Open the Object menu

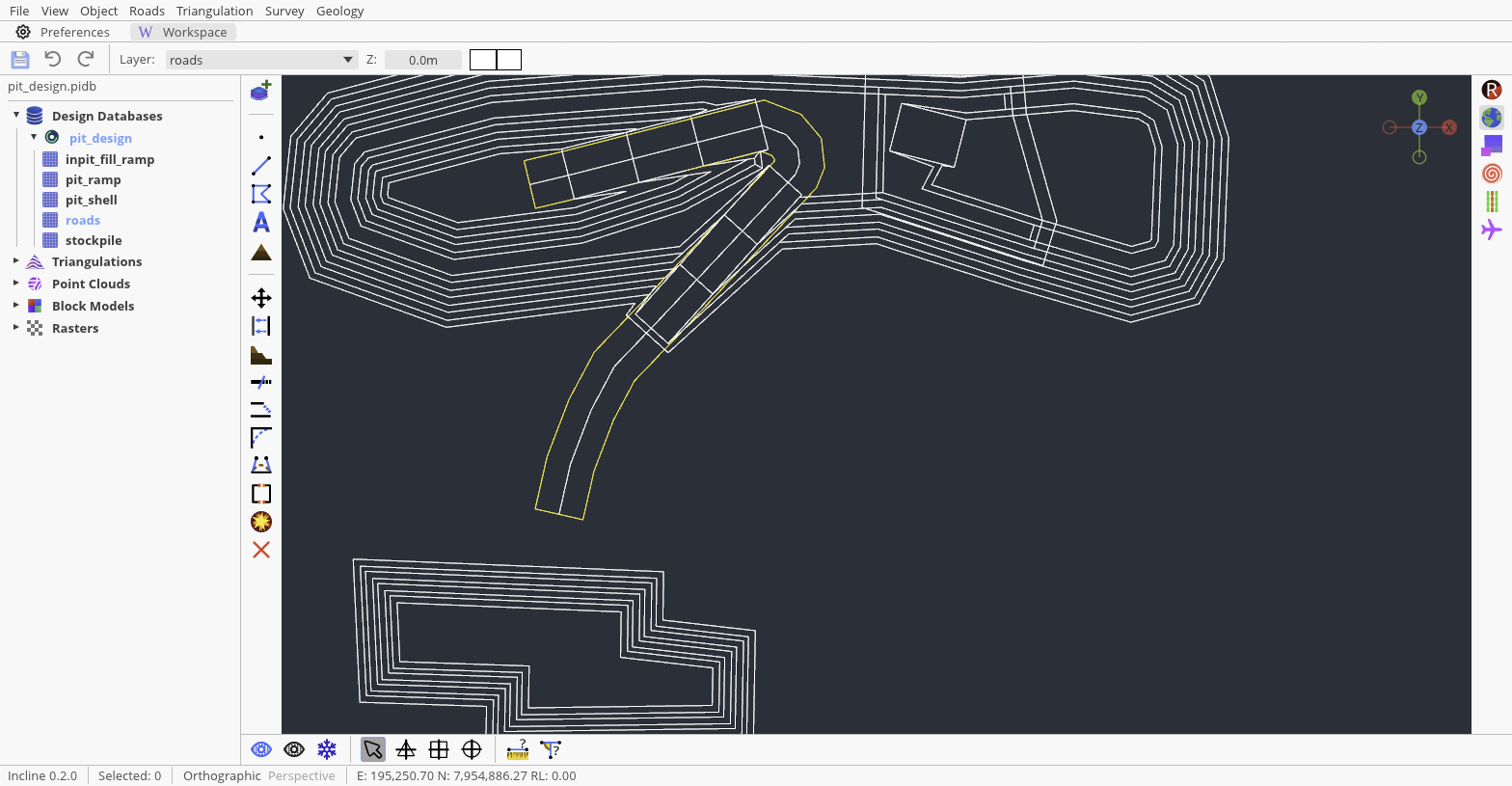99,11
